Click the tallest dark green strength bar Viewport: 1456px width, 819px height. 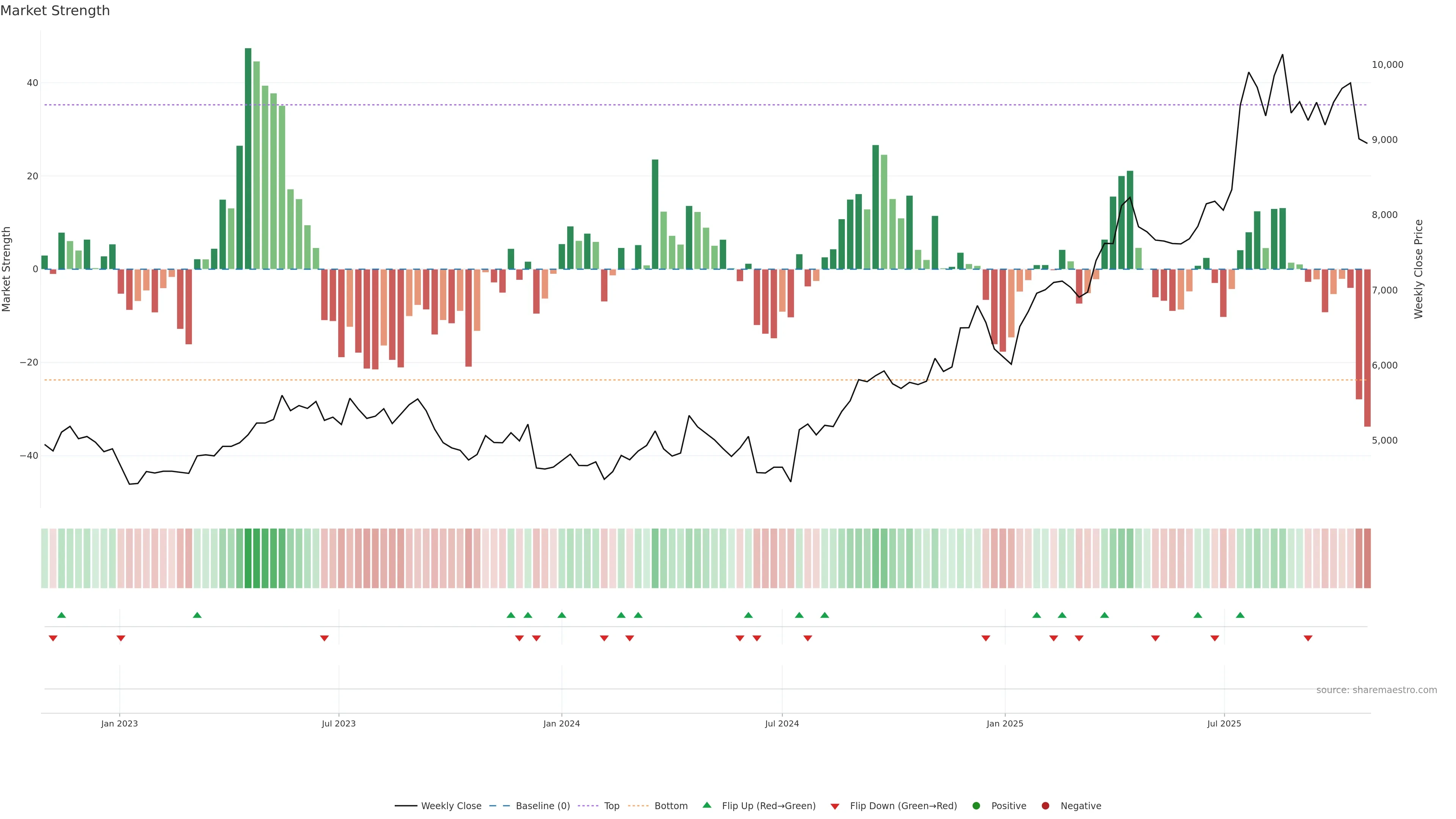pos(248,158)
